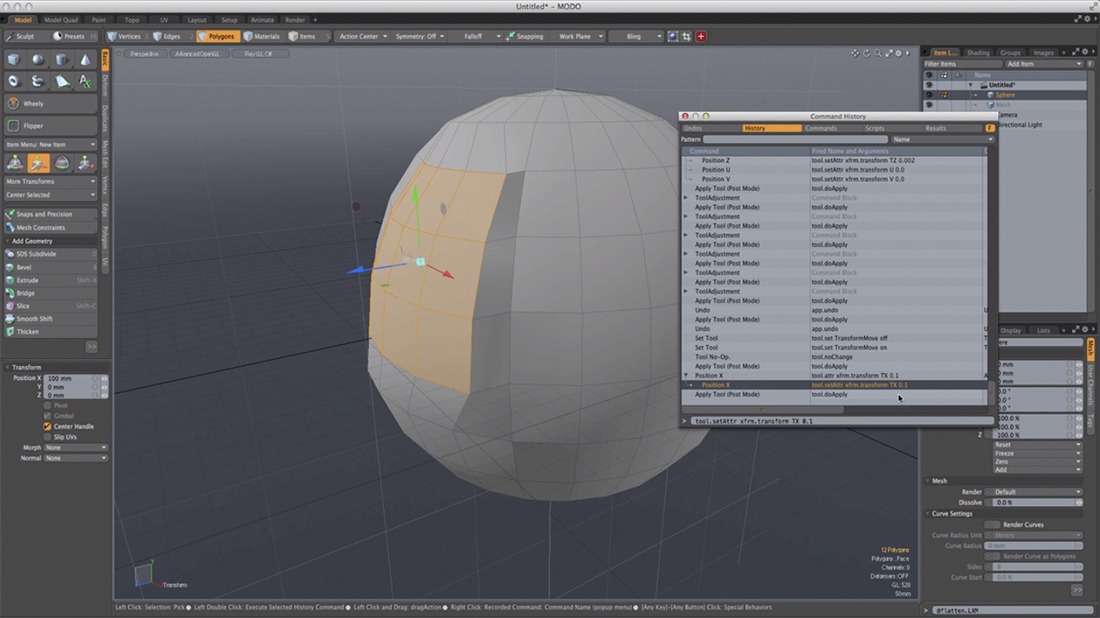Enable the Slip UVs checkbox

47,437
